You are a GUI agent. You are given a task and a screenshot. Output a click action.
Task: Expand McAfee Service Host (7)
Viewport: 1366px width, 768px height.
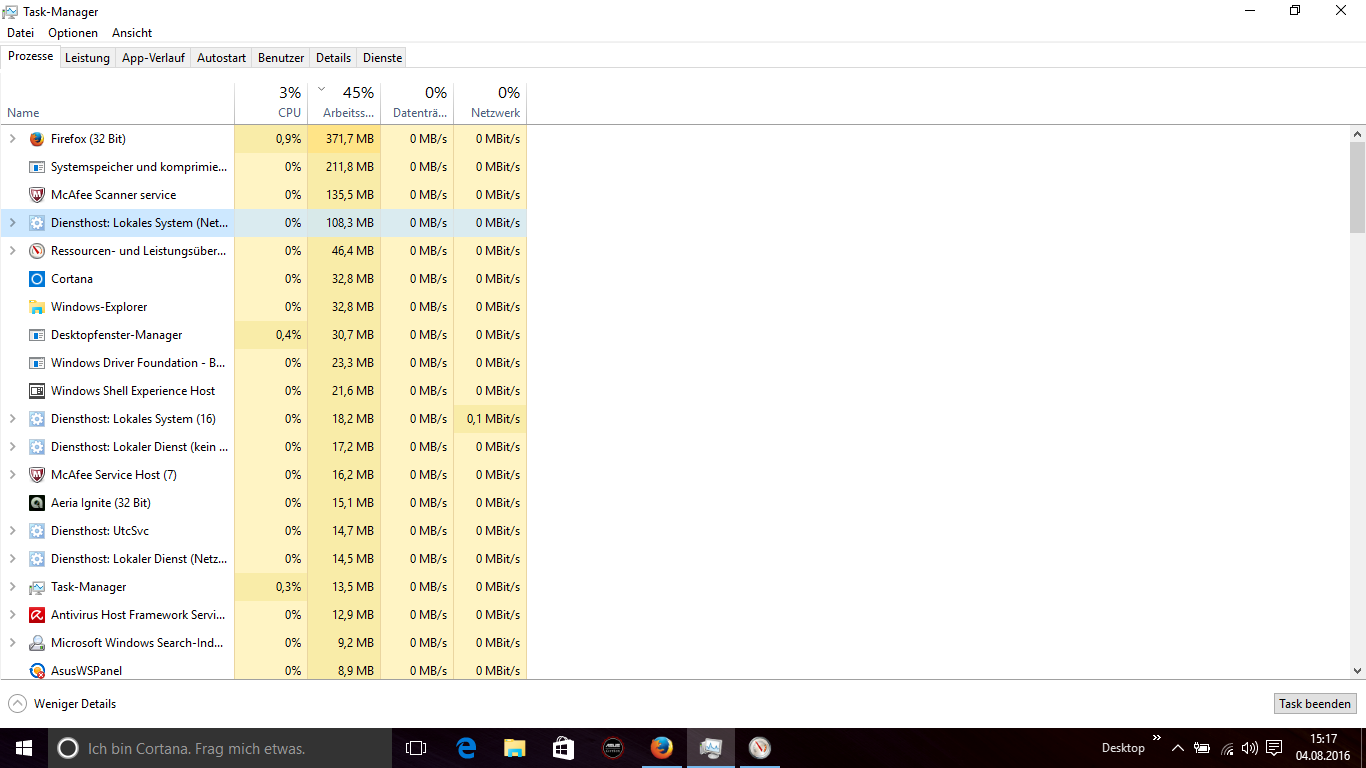(x=12, y=475)
